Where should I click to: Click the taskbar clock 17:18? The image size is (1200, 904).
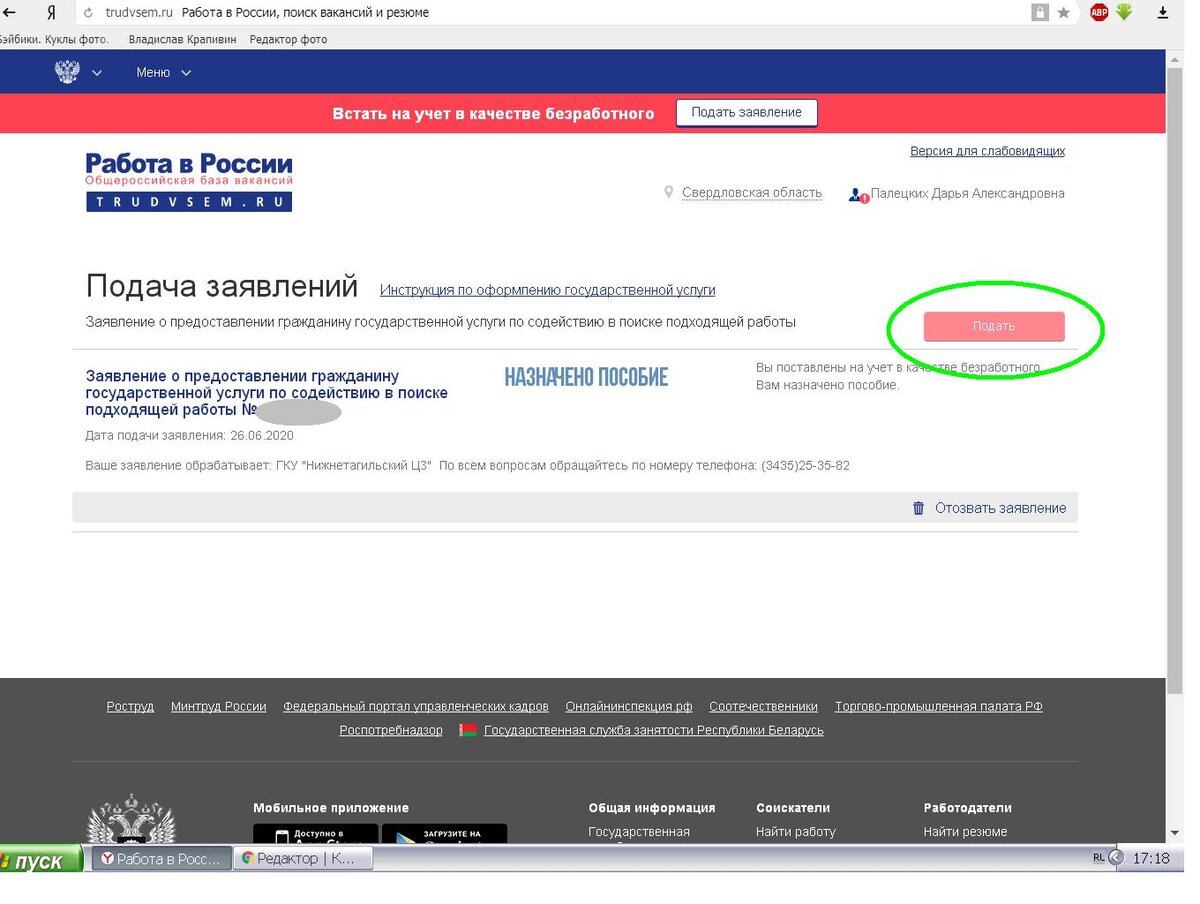[1153, 858]
